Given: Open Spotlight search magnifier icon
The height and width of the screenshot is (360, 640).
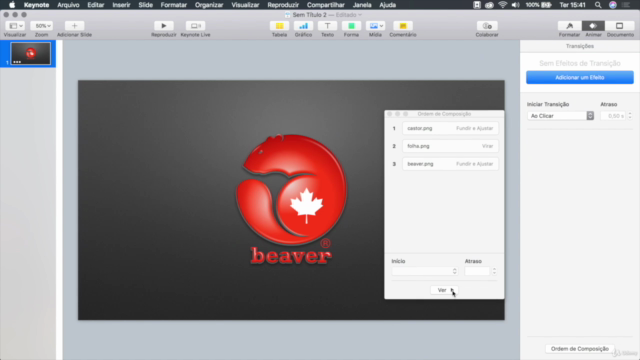Looking at the screenshot, I should pyautogui.click(x=598, y=5).
